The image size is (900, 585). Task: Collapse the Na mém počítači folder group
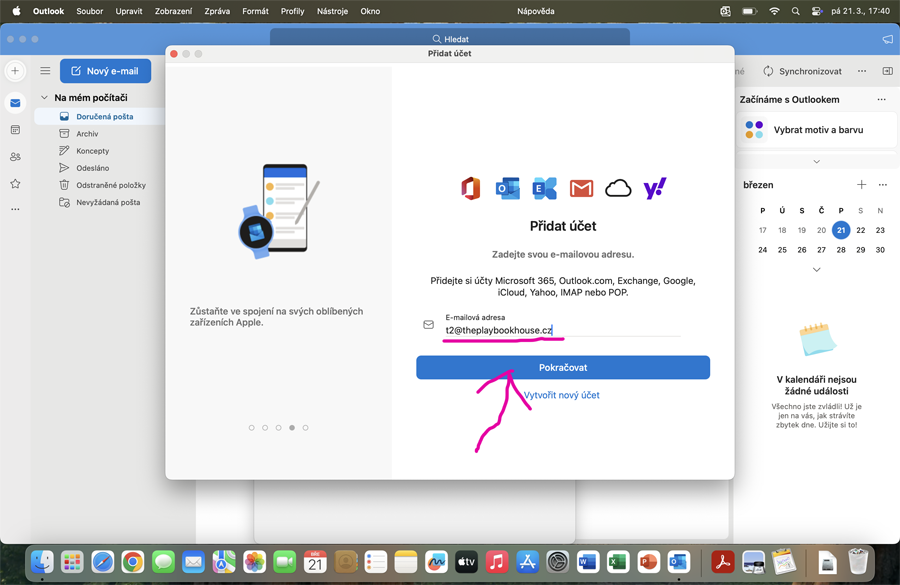[44, 98]
